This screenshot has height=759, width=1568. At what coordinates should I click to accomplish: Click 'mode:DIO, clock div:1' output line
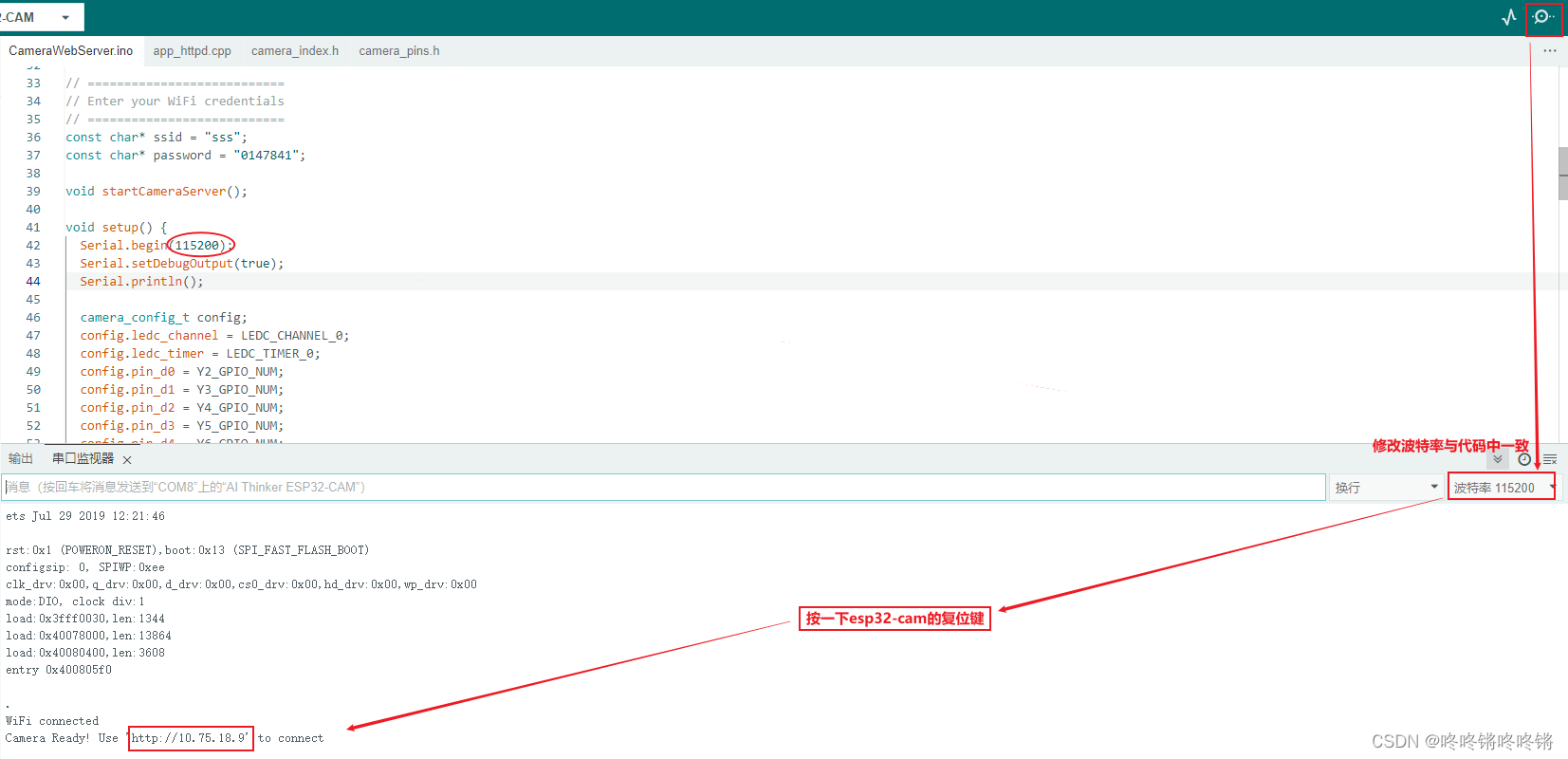click(x=75, y=602)
